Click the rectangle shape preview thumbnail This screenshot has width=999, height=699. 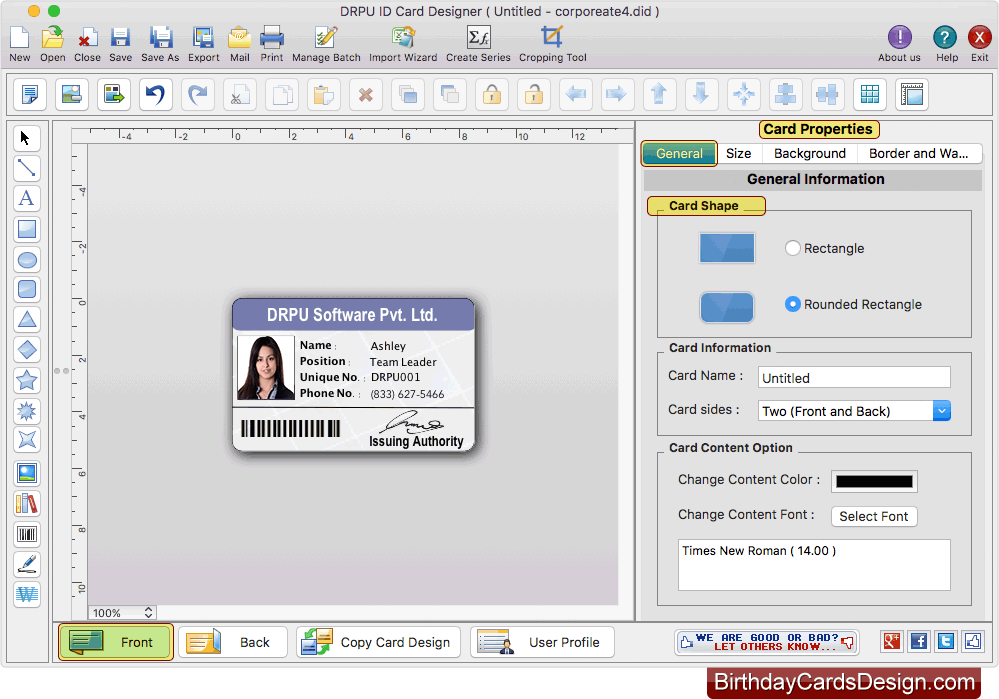click(x=727, y=248)
